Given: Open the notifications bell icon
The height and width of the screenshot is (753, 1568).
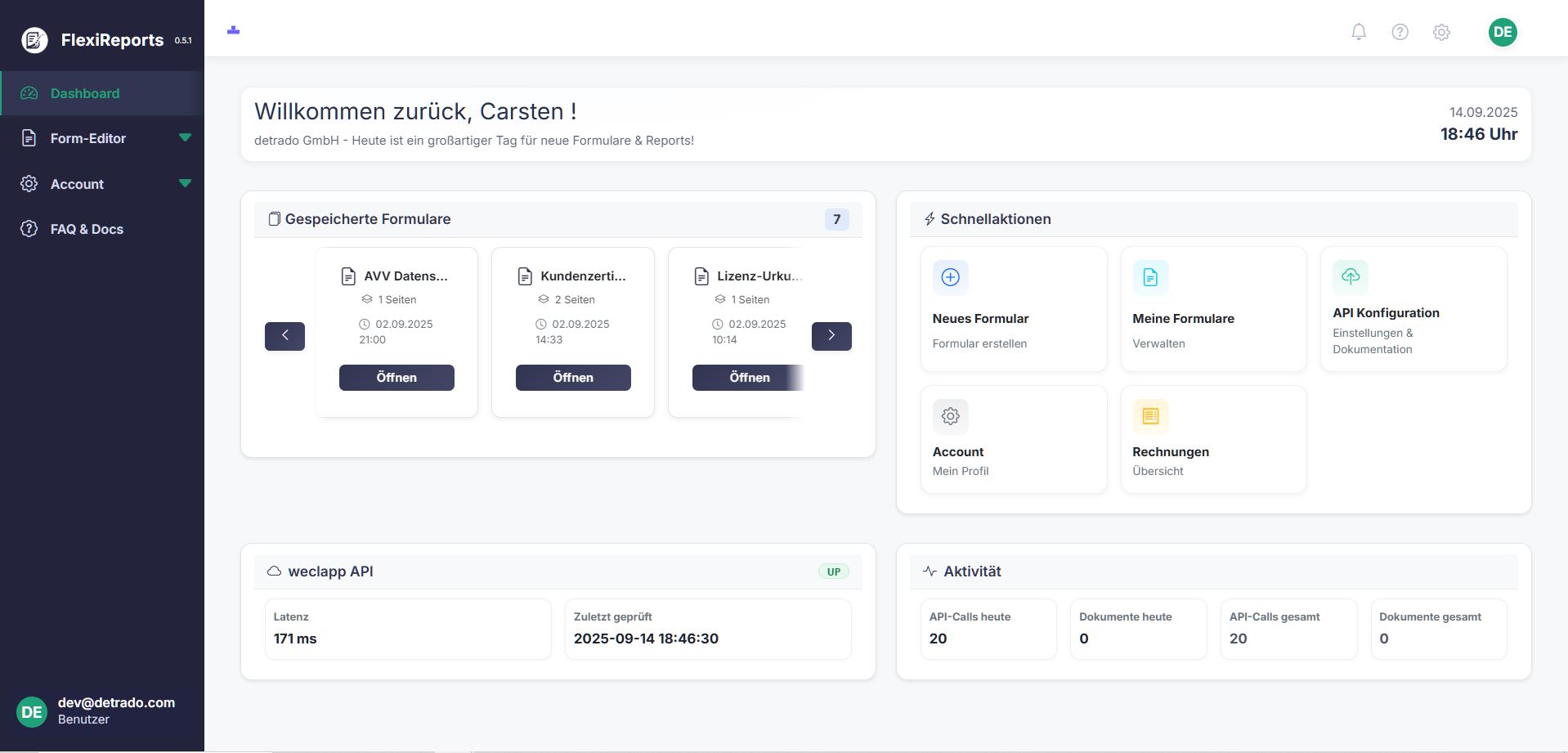Looking at the screenshot, I should coord(1358,32).
